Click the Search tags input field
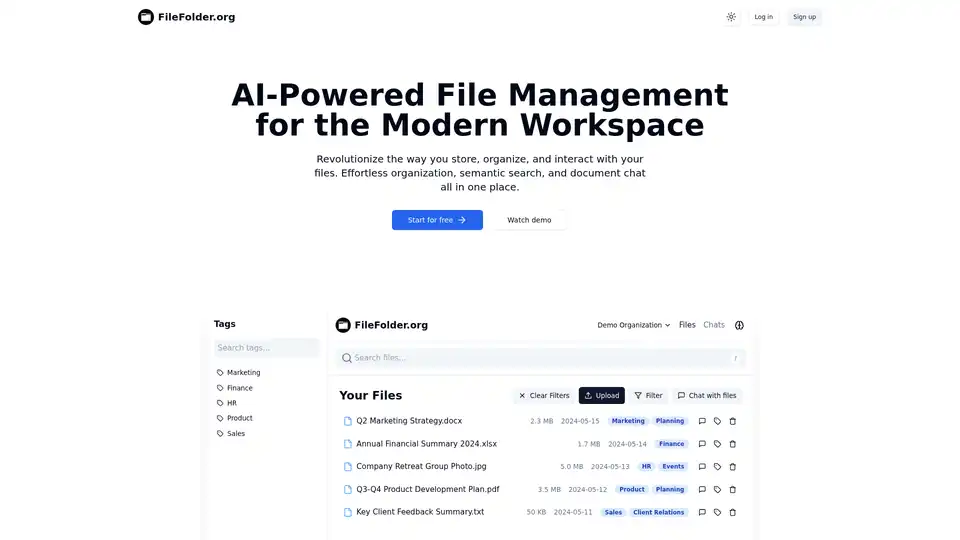The image size is (960, 540). (266, 348)
